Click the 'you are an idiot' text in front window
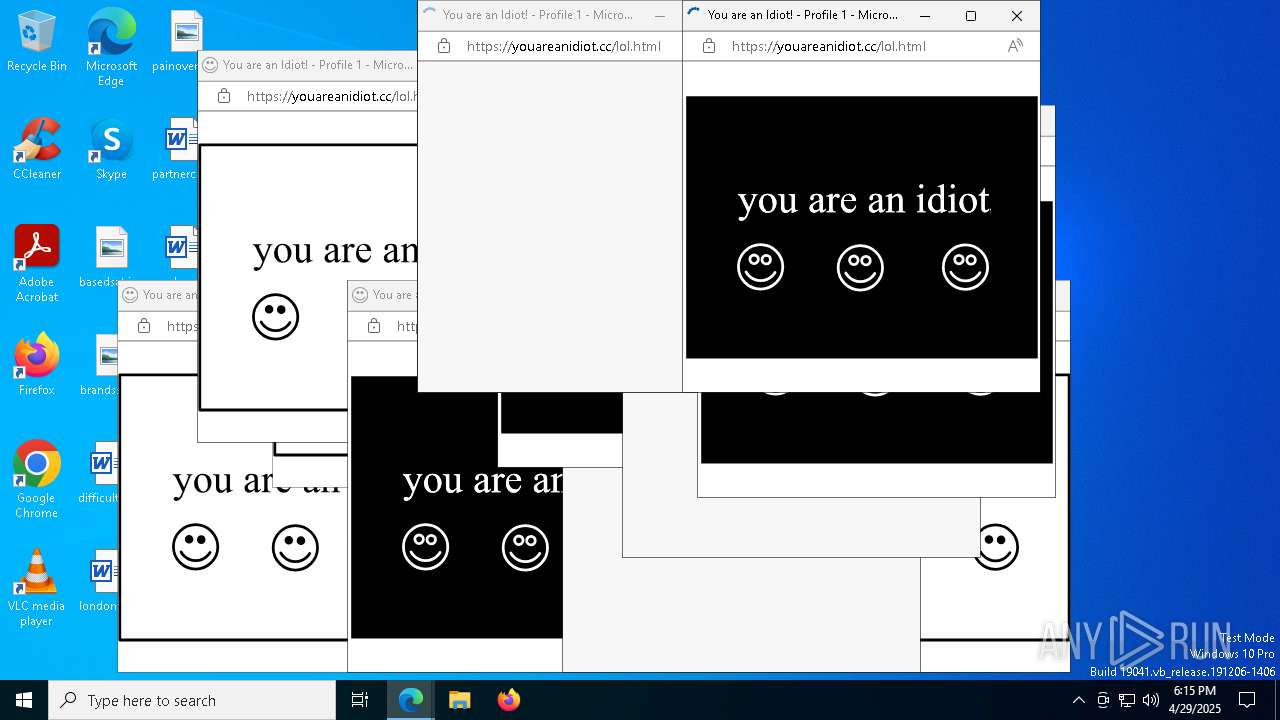The width and height of the screenshot is (1280, 720). (864, 200)
